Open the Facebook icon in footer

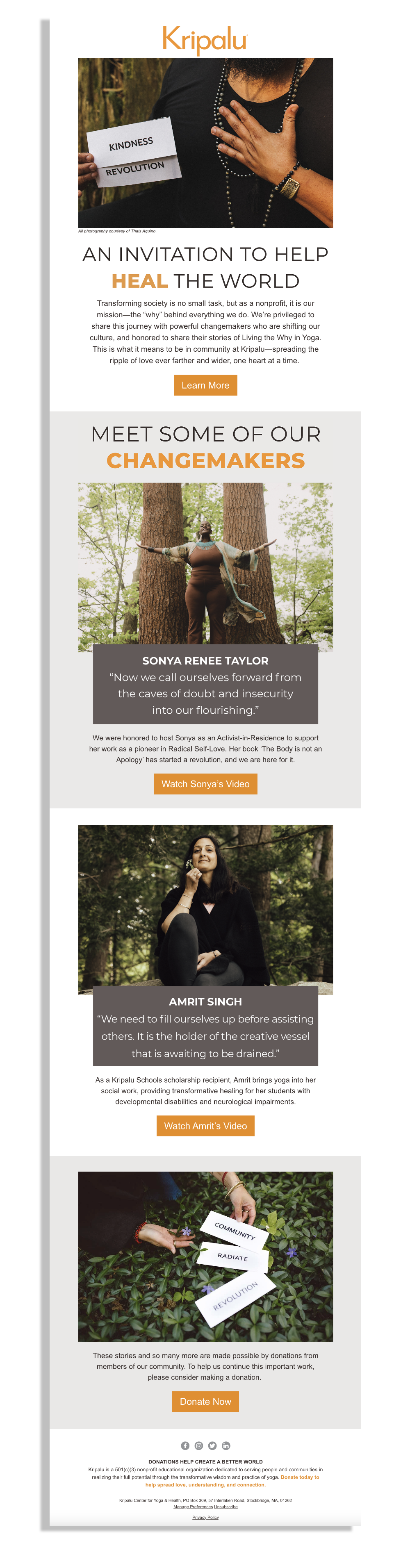point(185,1445)
